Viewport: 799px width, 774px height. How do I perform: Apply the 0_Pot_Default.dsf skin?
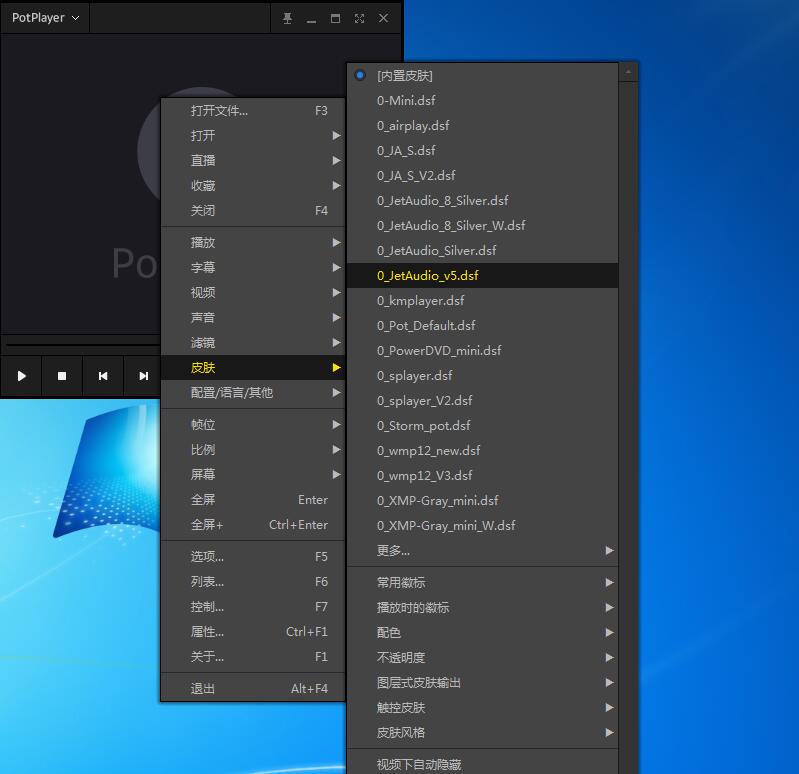[482, 325]
